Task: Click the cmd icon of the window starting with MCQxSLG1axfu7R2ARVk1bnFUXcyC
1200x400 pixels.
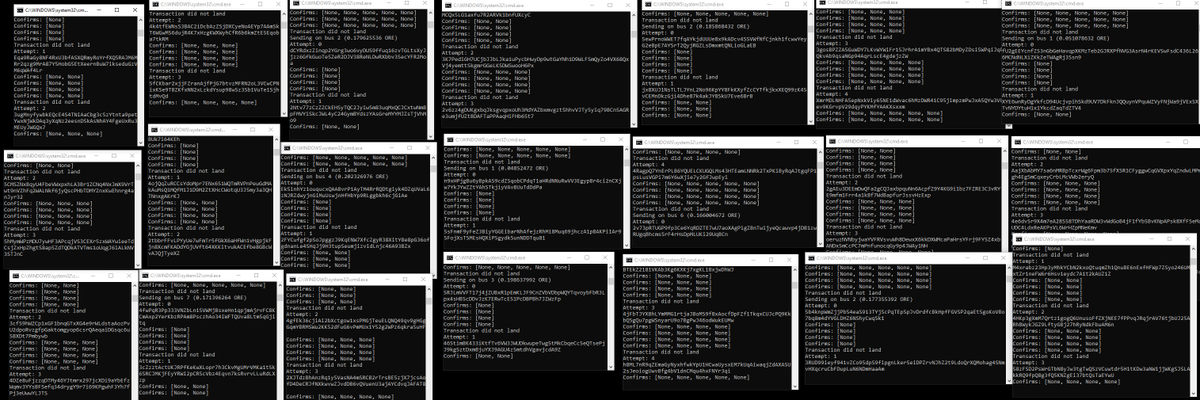Action: [x=447, y=5]
